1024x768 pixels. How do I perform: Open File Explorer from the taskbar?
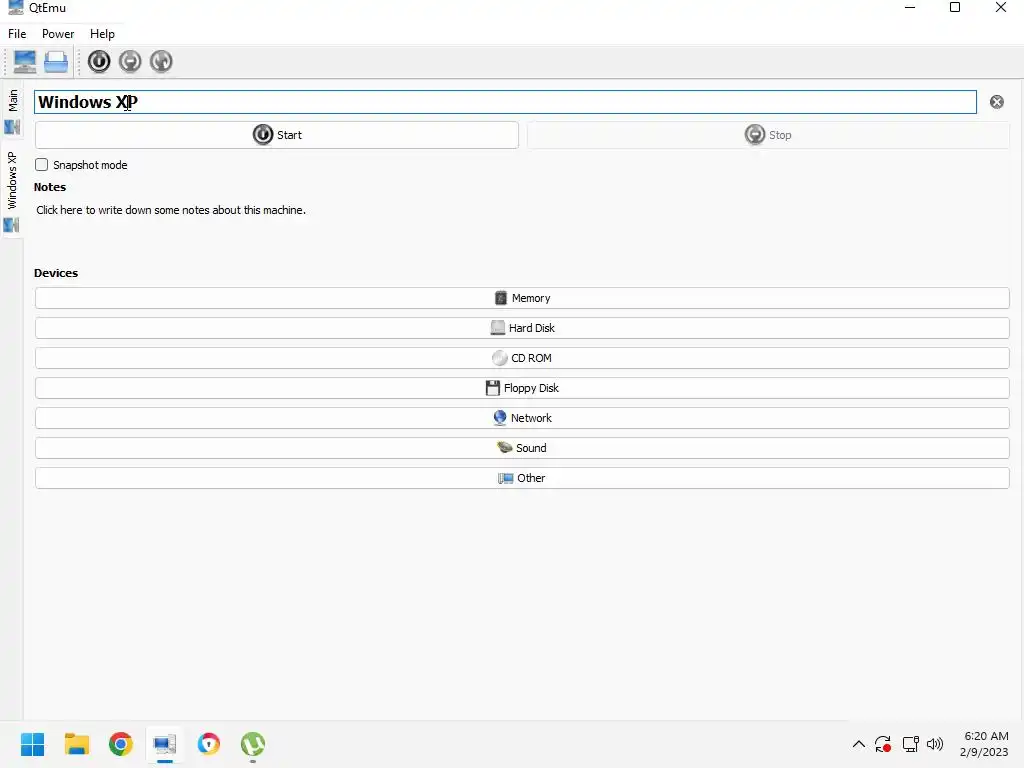[76, 744]
